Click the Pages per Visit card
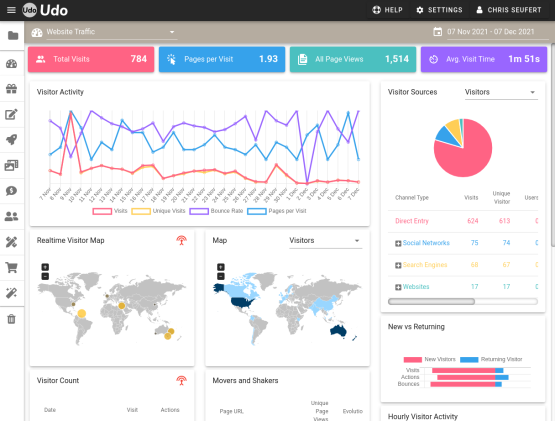 [222, 59]
